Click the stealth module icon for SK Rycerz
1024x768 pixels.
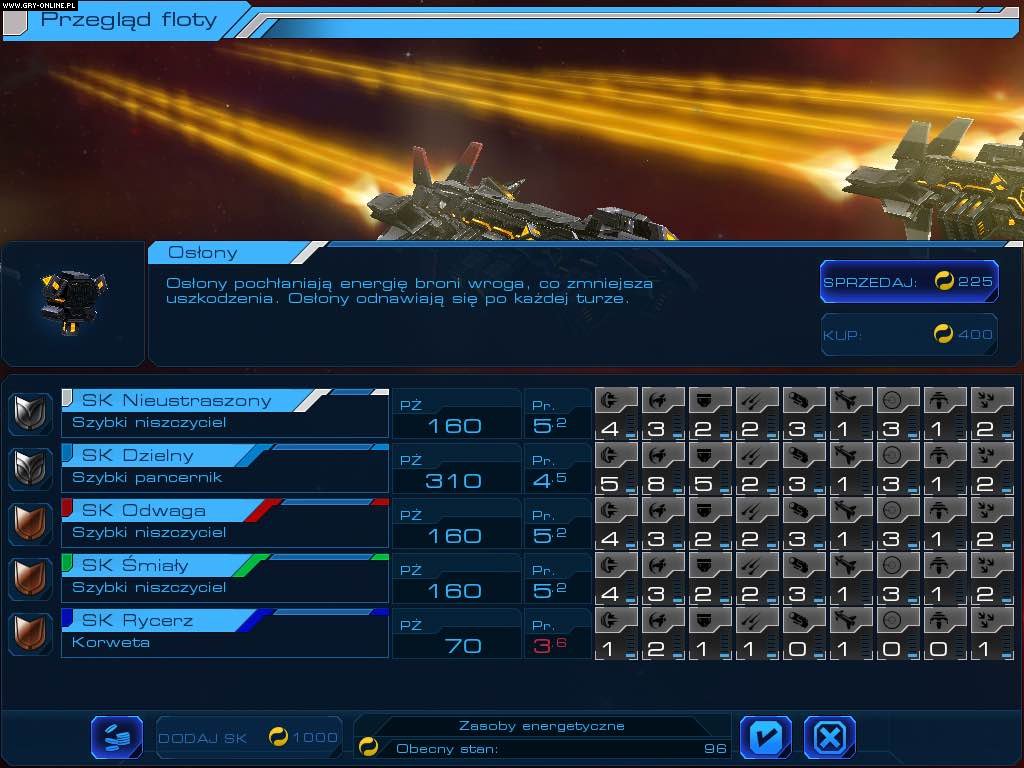click(x=945, y=620)
